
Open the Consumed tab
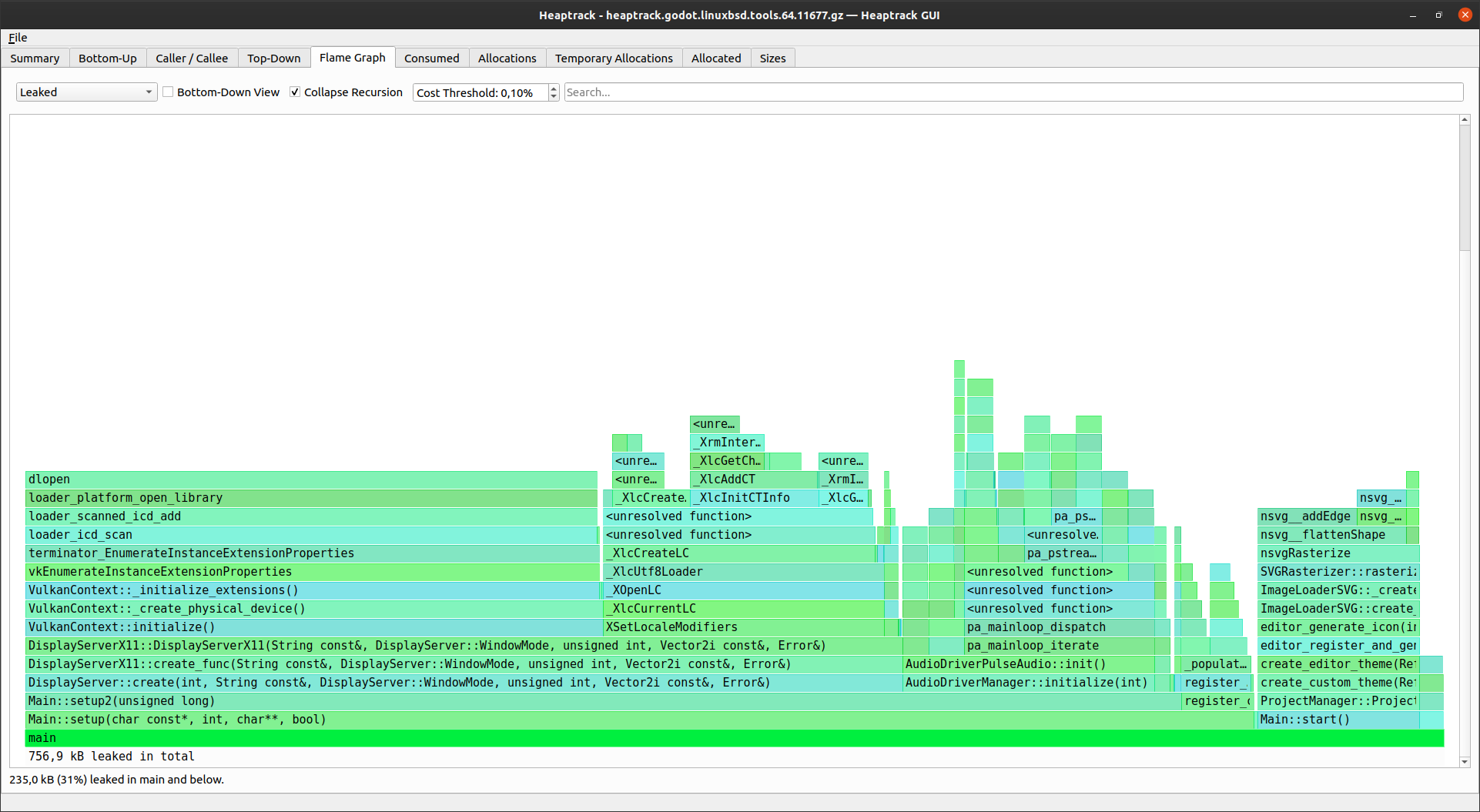coord(431,58)
